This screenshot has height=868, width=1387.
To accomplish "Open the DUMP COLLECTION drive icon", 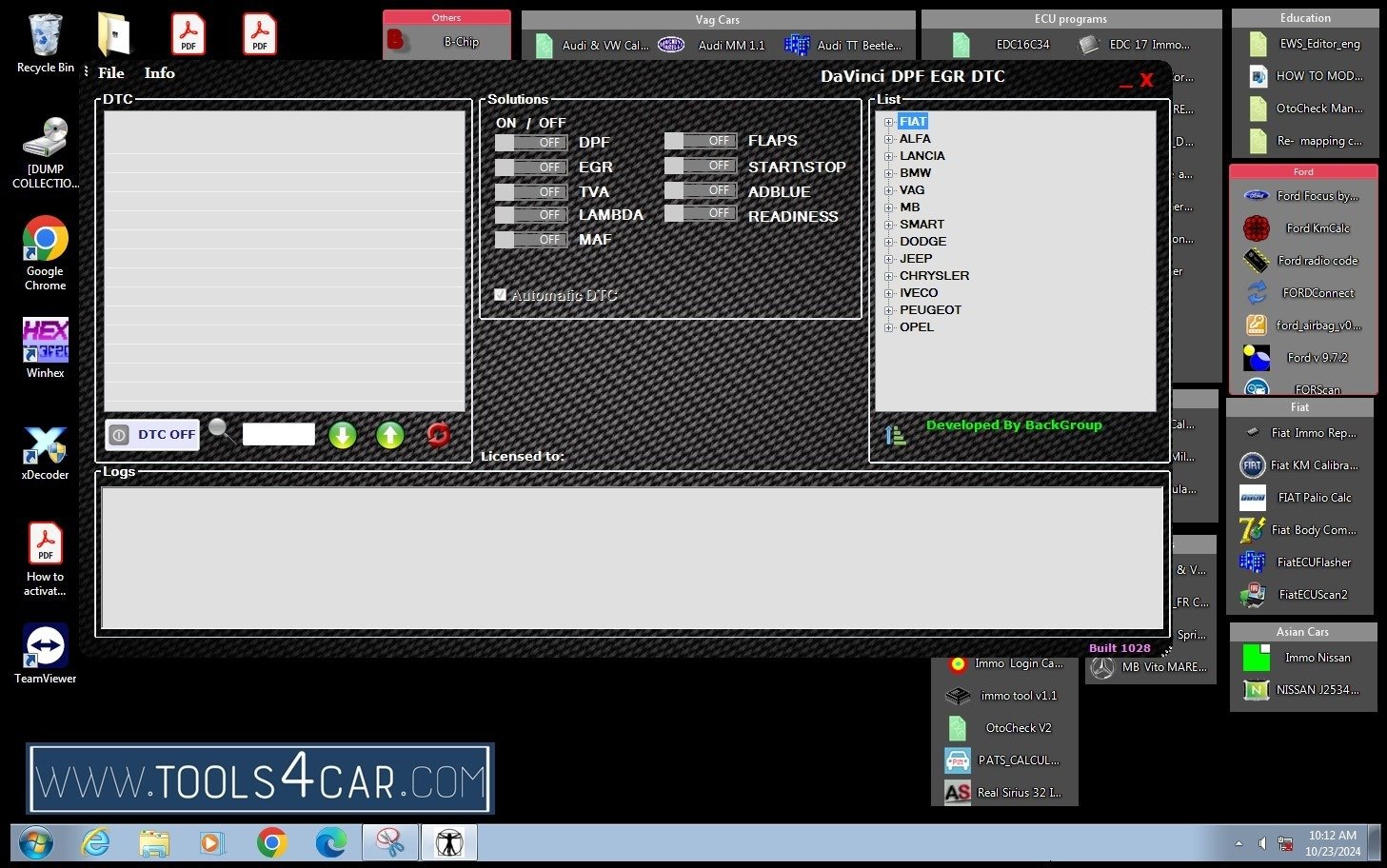I will point(45,153).
